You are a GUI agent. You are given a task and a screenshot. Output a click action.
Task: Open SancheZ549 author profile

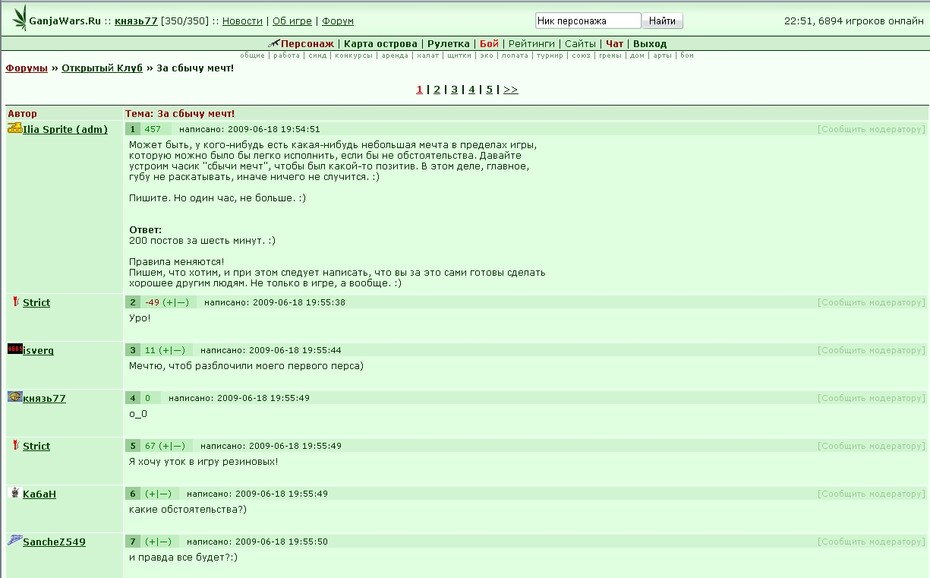click(54, 542)
